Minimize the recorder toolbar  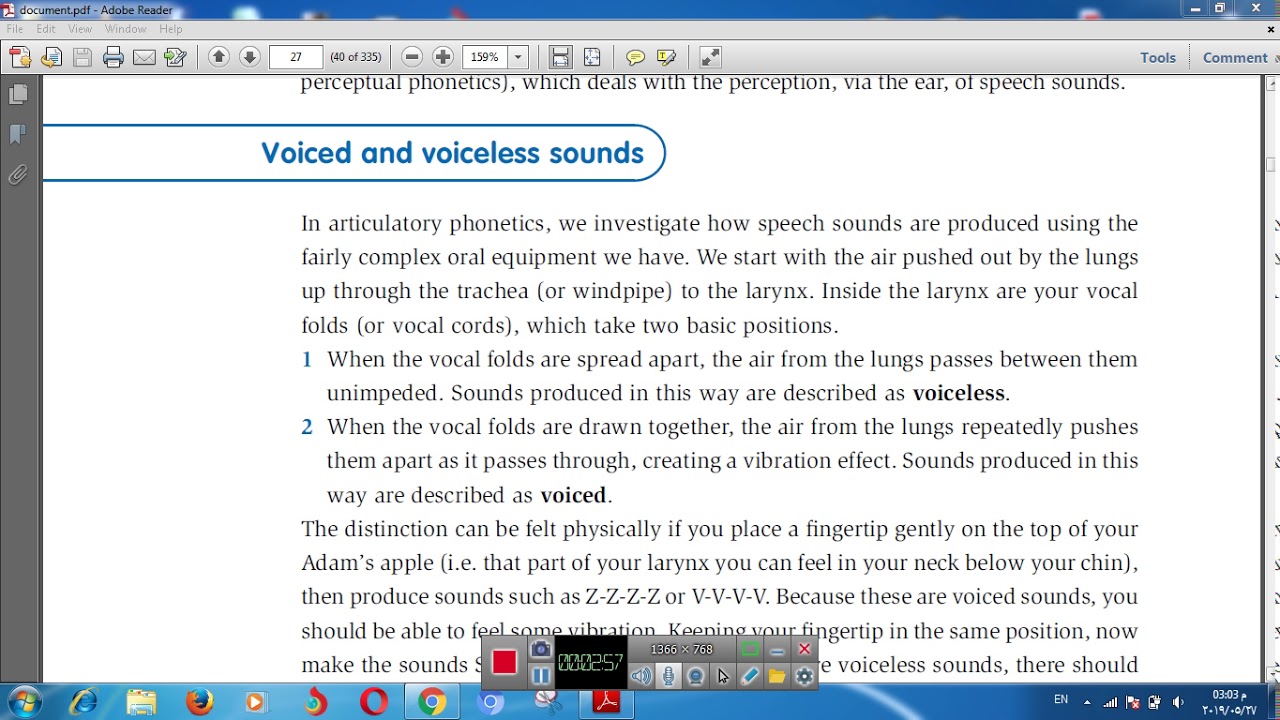[x=777, y=650]
